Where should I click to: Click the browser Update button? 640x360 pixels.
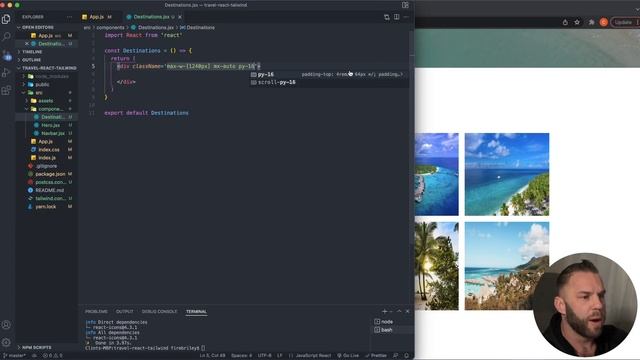pyautogui.click(x=624, y=22)
